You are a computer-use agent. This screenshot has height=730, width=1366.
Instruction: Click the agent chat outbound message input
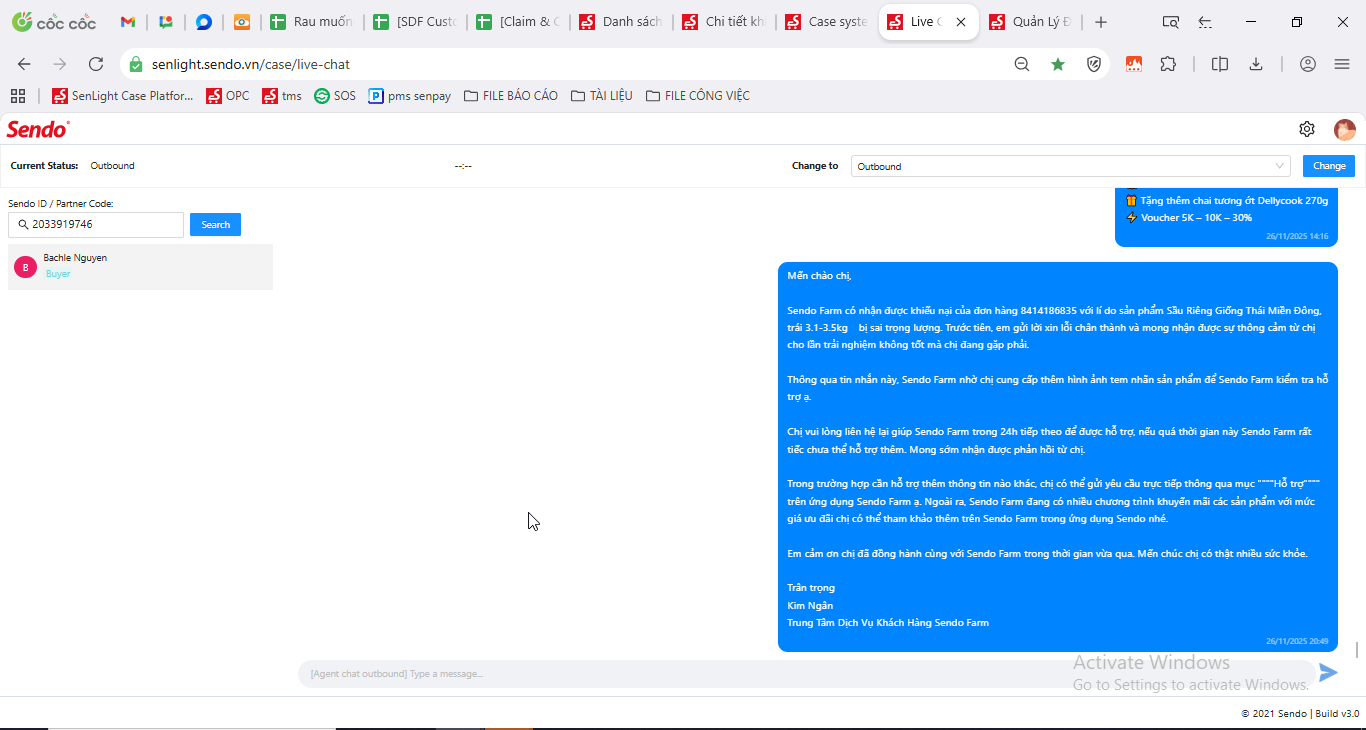coord(806,674)
